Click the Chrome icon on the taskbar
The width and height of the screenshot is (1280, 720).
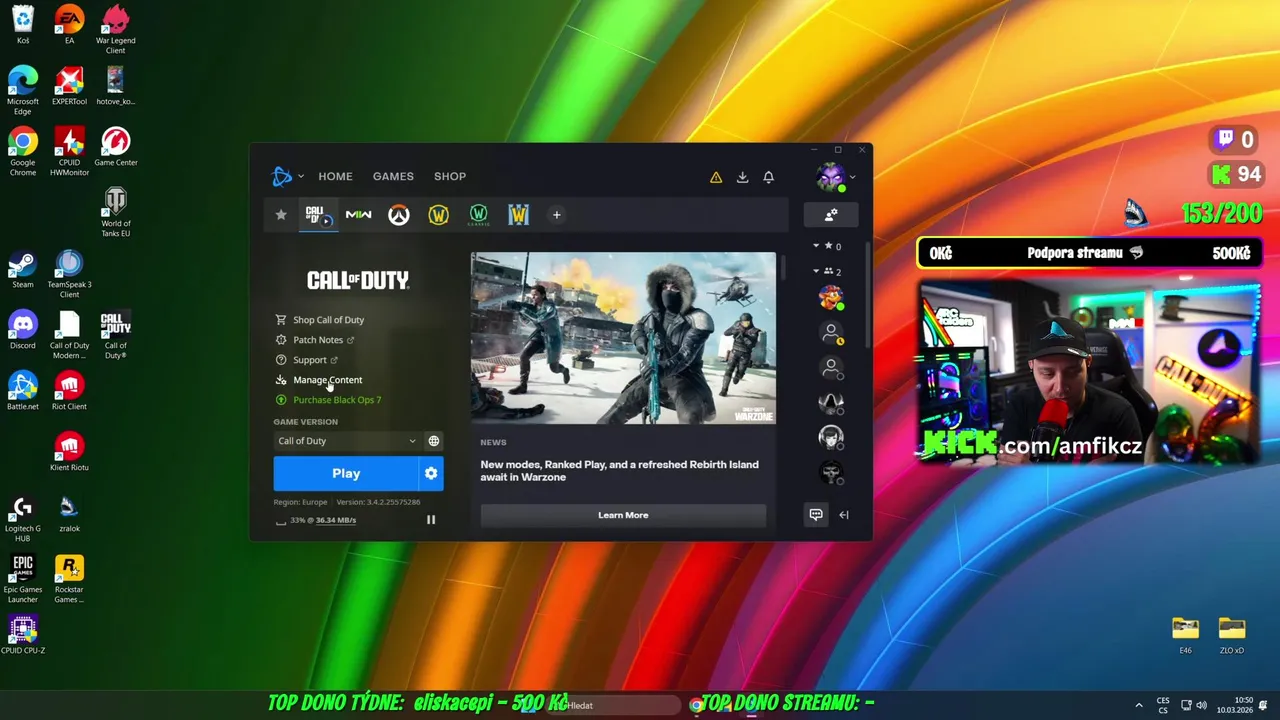pos(696,705)
